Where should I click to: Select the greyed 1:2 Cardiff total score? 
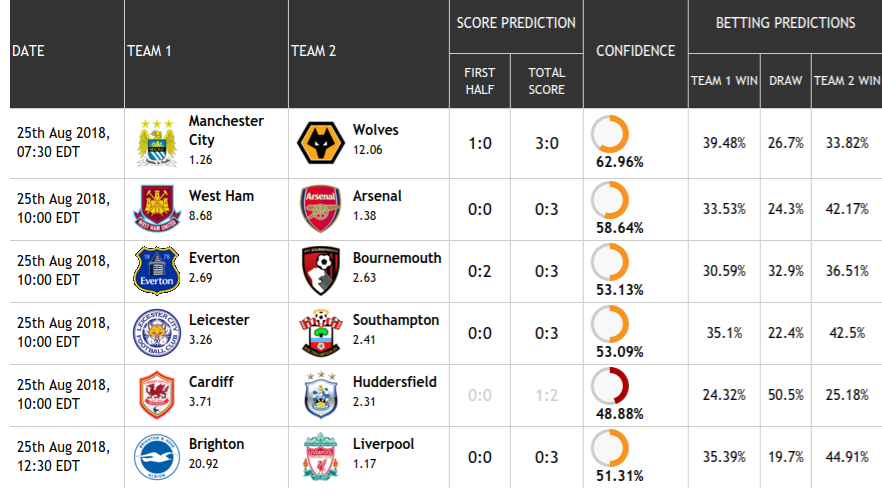547,395
